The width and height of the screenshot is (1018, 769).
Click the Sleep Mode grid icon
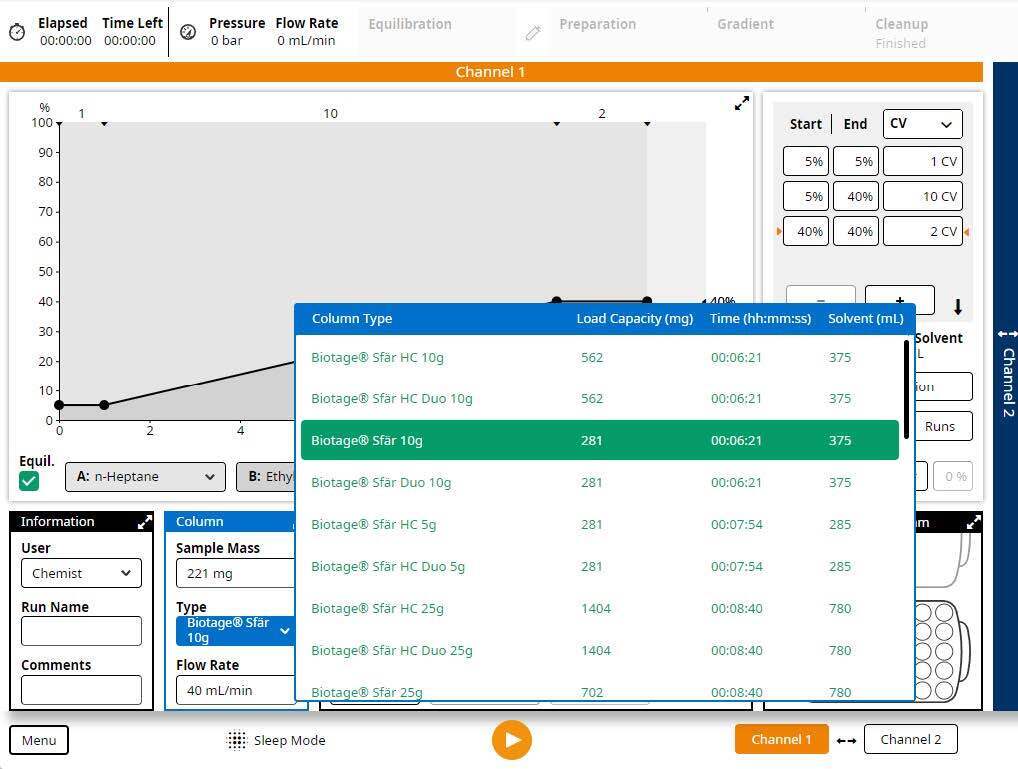[x=237, y=740]
